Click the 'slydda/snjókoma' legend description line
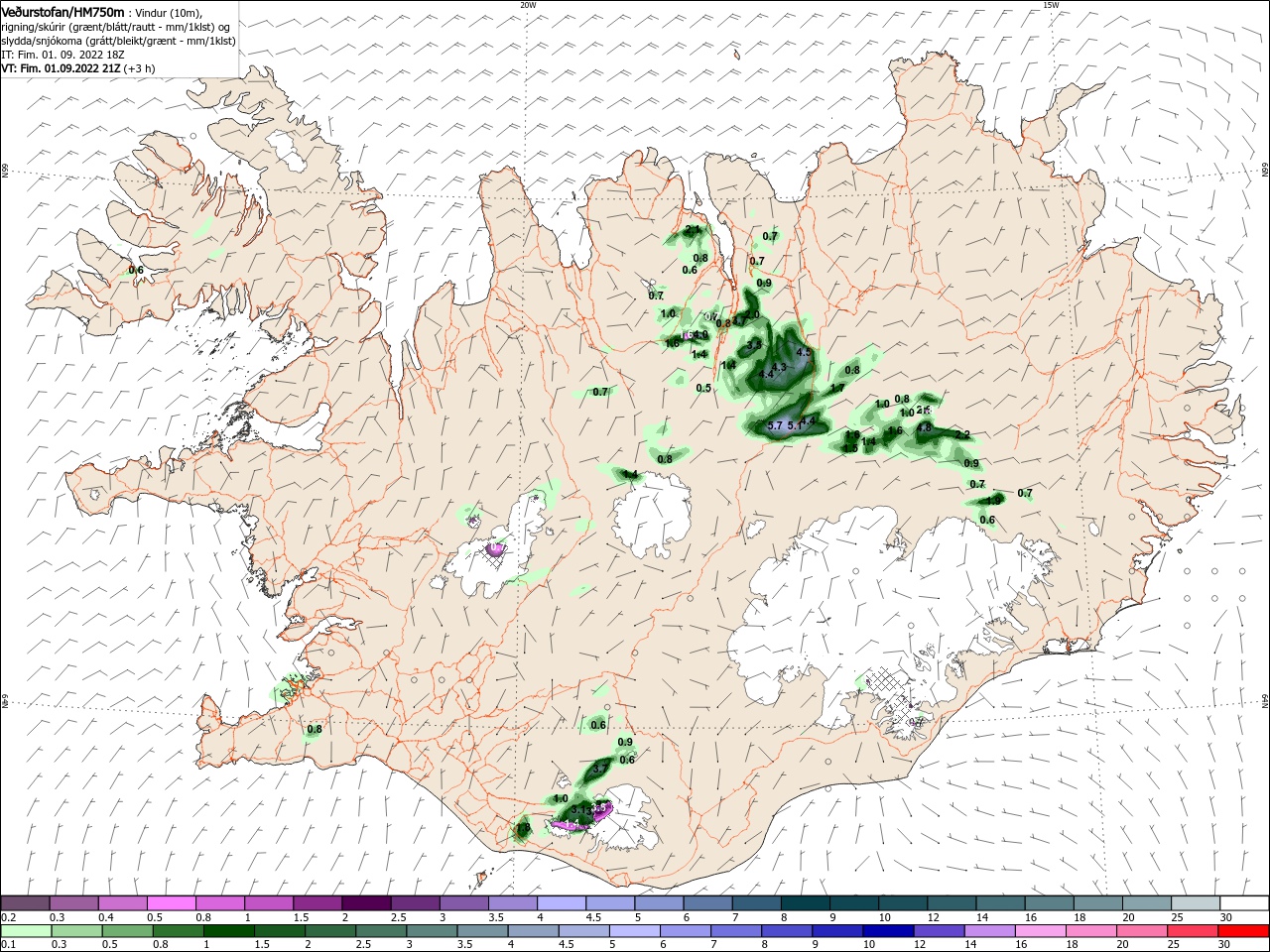The height and width of the screenshot is (952, 1270). (x=118, y=41)
